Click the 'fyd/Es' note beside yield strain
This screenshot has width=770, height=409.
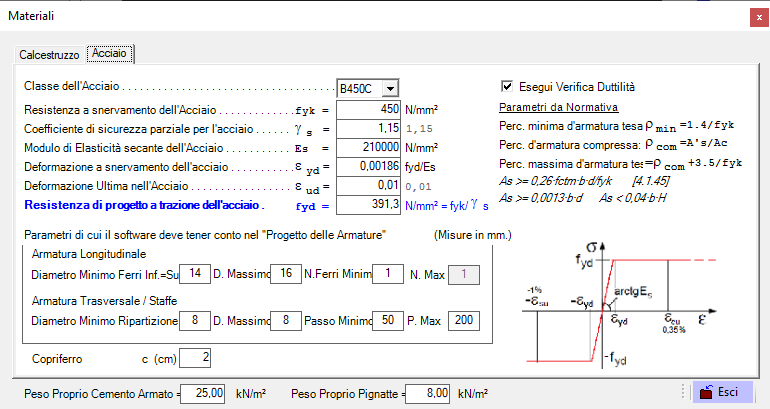(420, 167)
